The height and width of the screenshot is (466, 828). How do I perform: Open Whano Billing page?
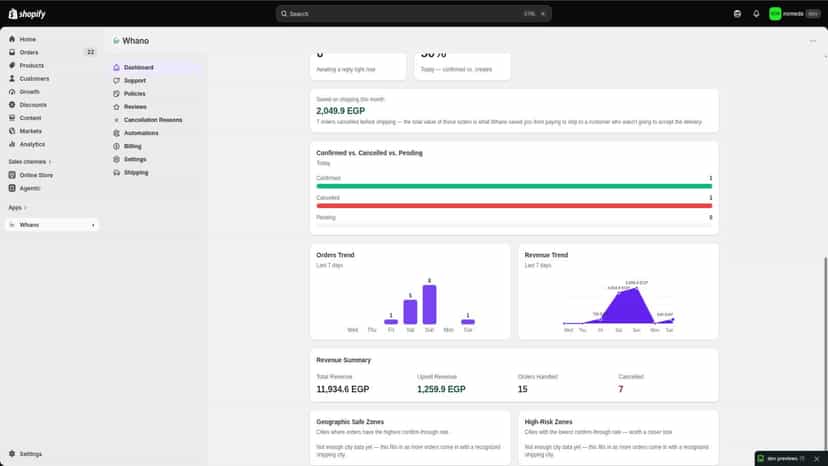point(133,146)
